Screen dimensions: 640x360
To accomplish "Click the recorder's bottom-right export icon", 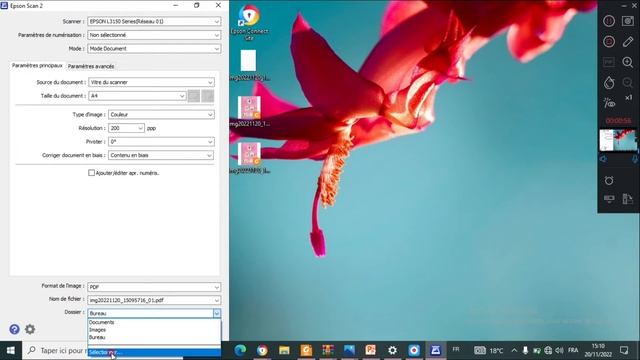I will (628, 199).
